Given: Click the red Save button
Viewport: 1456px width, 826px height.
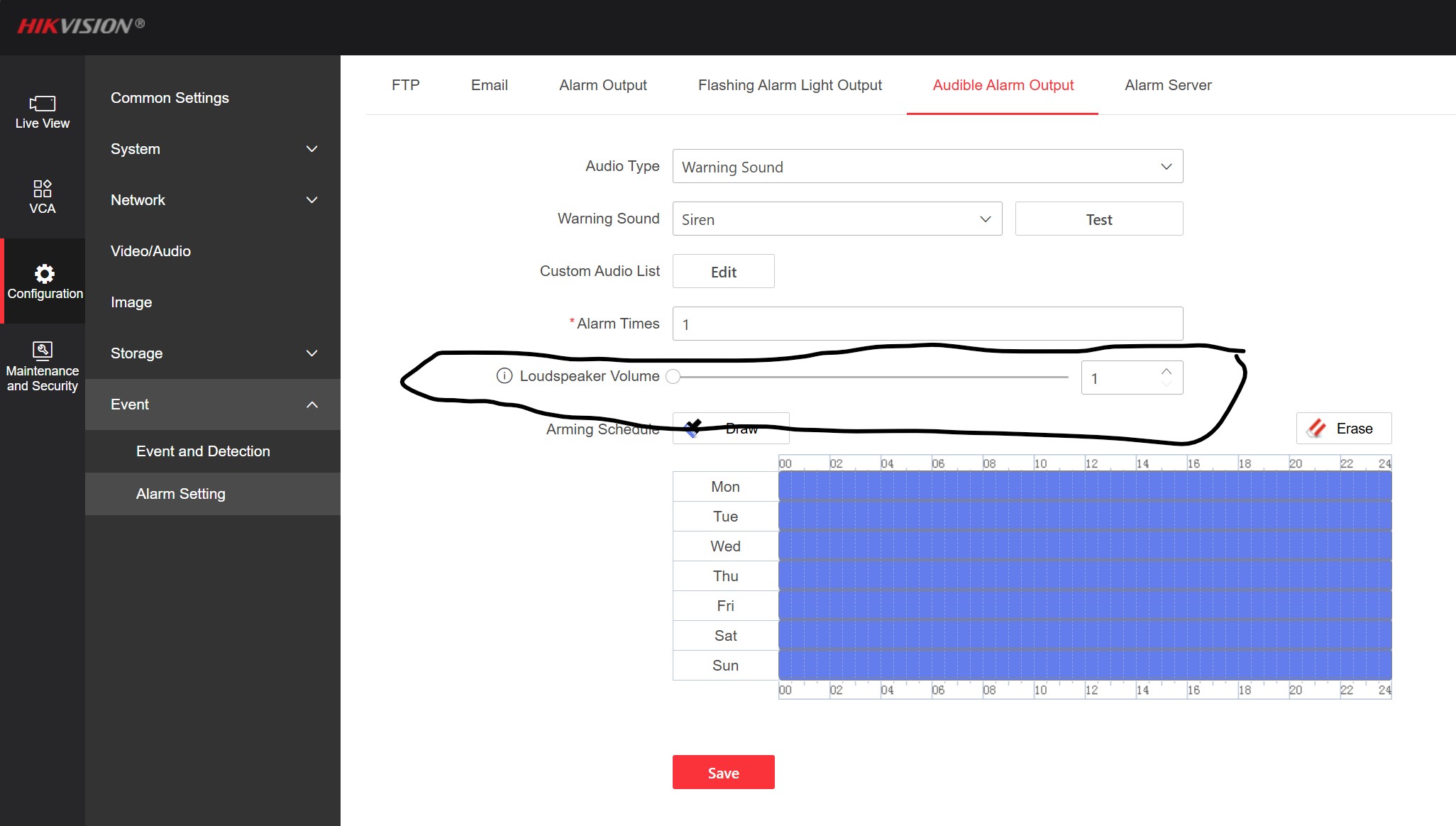Looking at the screenshot, I should [723, 773].
